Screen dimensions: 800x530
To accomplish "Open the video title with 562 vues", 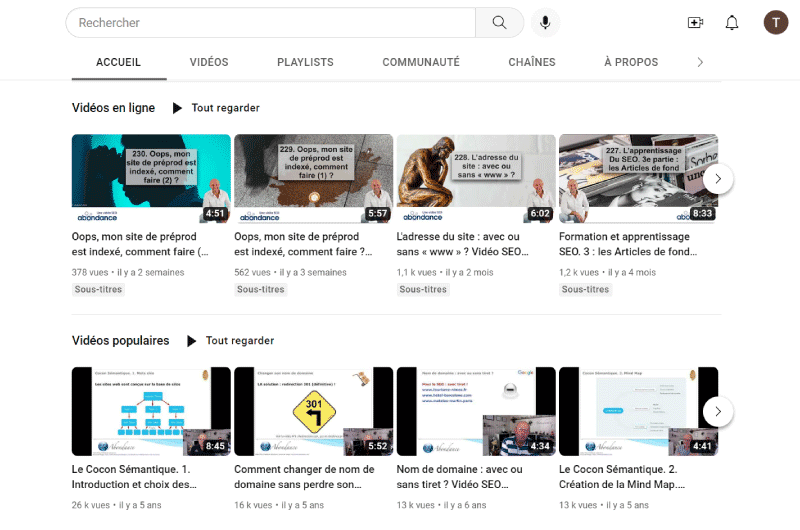I will [303, 244].
